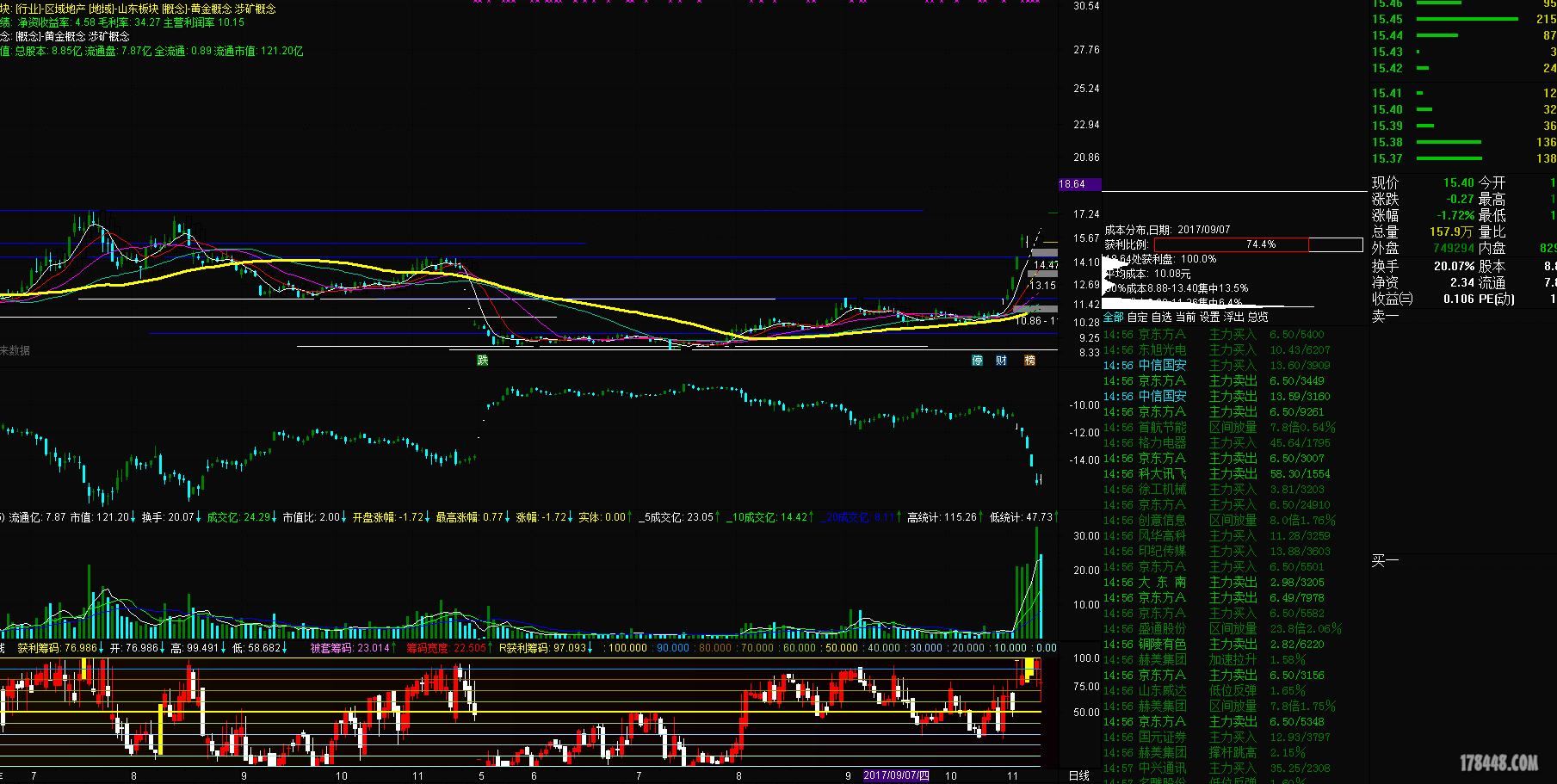Click the 黄金概念 concept link in top row
The image size is (1557, 784).
tap(212, 9)
